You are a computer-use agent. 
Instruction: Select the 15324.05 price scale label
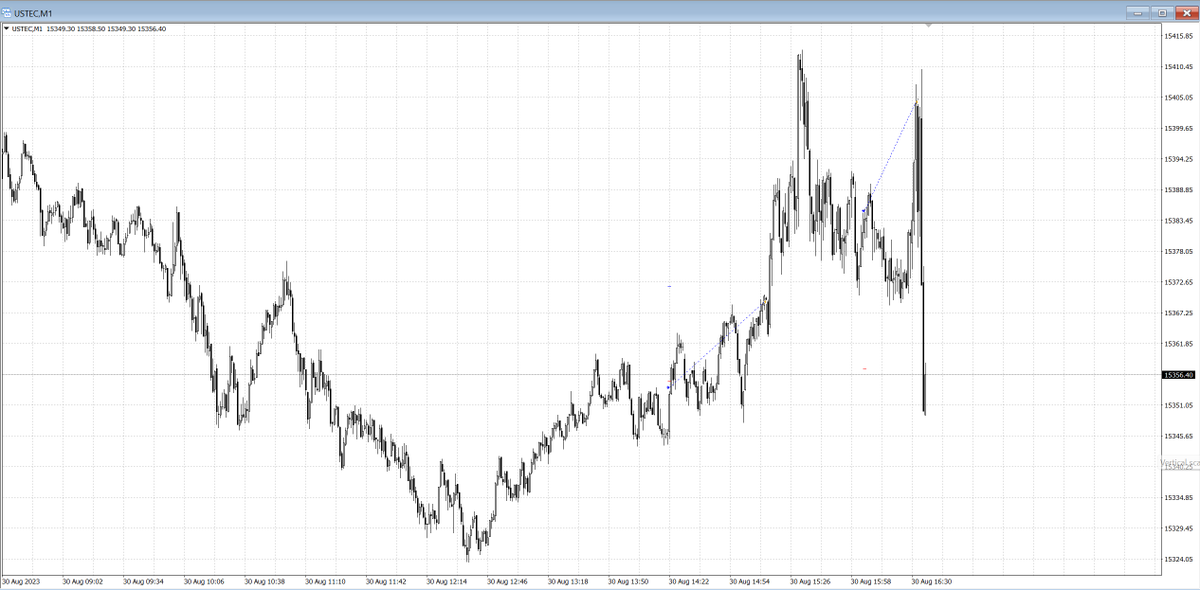pos(1179,560)
